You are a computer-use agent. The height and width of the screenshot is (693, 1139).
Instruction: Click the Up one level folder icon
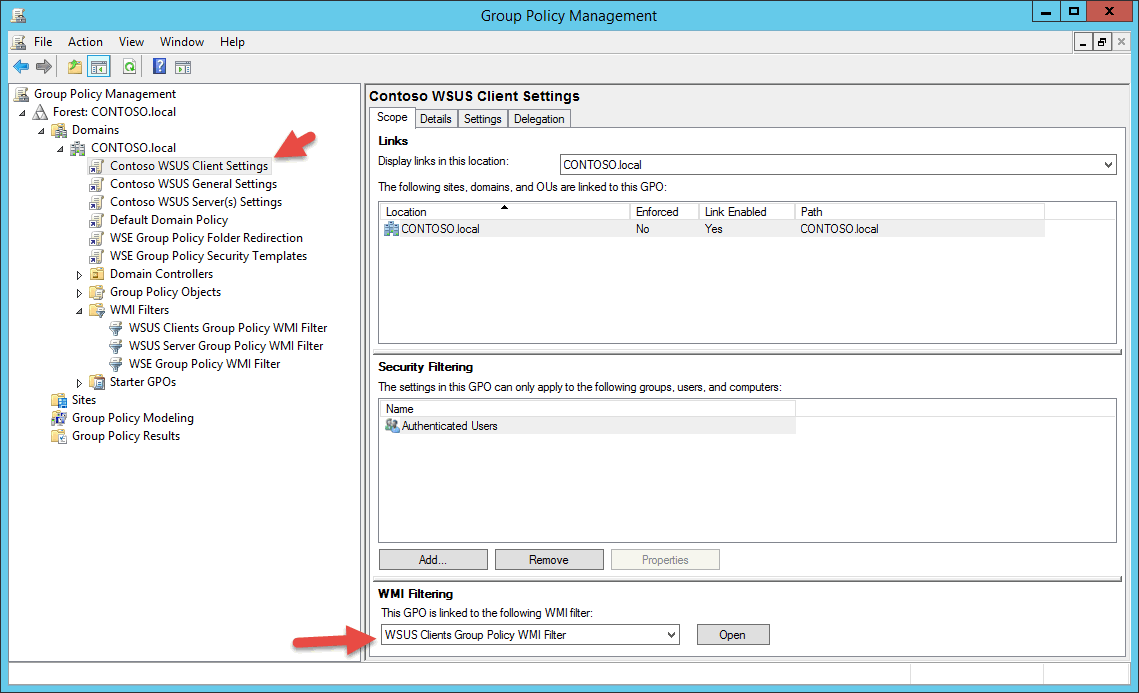pos(75,67)
